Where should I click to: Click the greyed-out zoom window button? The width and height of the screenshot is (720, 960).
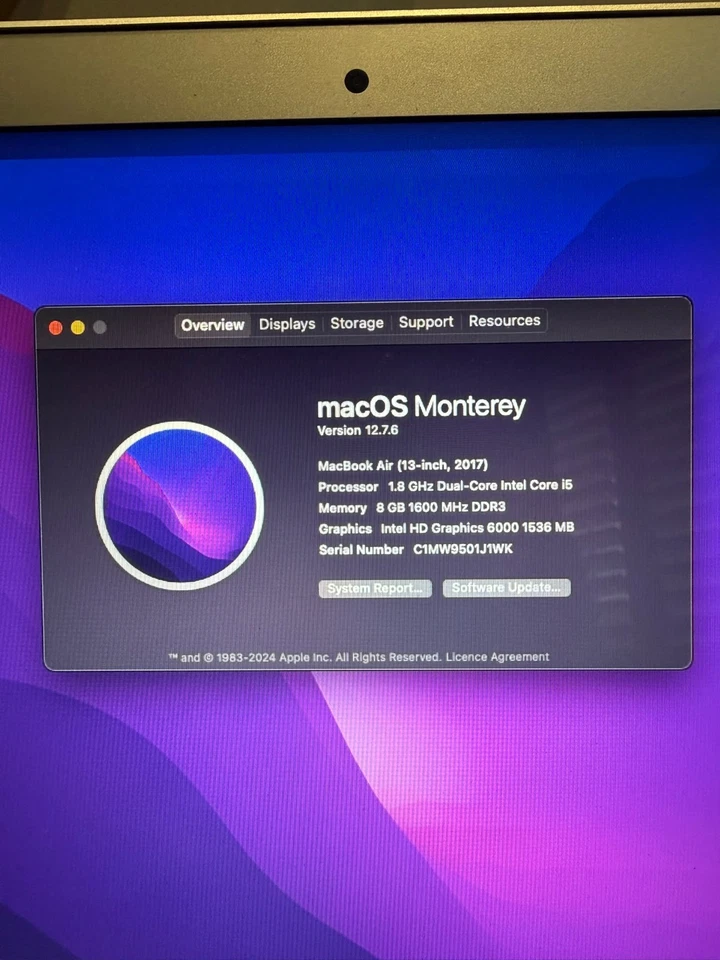click(100, 328)
